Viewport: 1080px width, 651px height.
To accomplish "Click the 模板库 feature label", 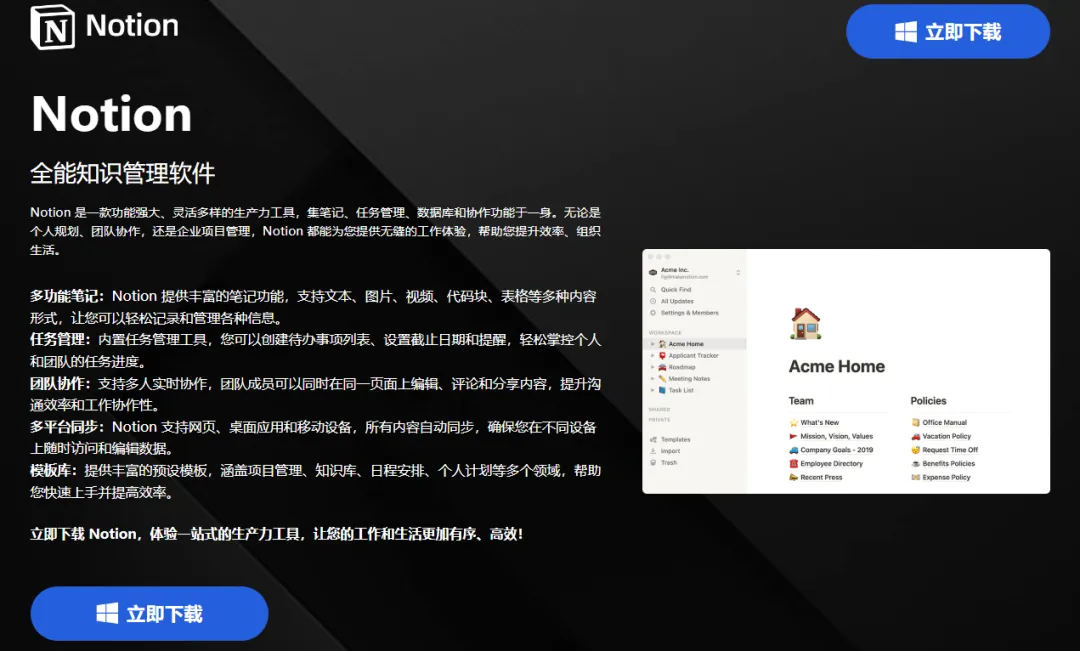I will tap(53, 471).
